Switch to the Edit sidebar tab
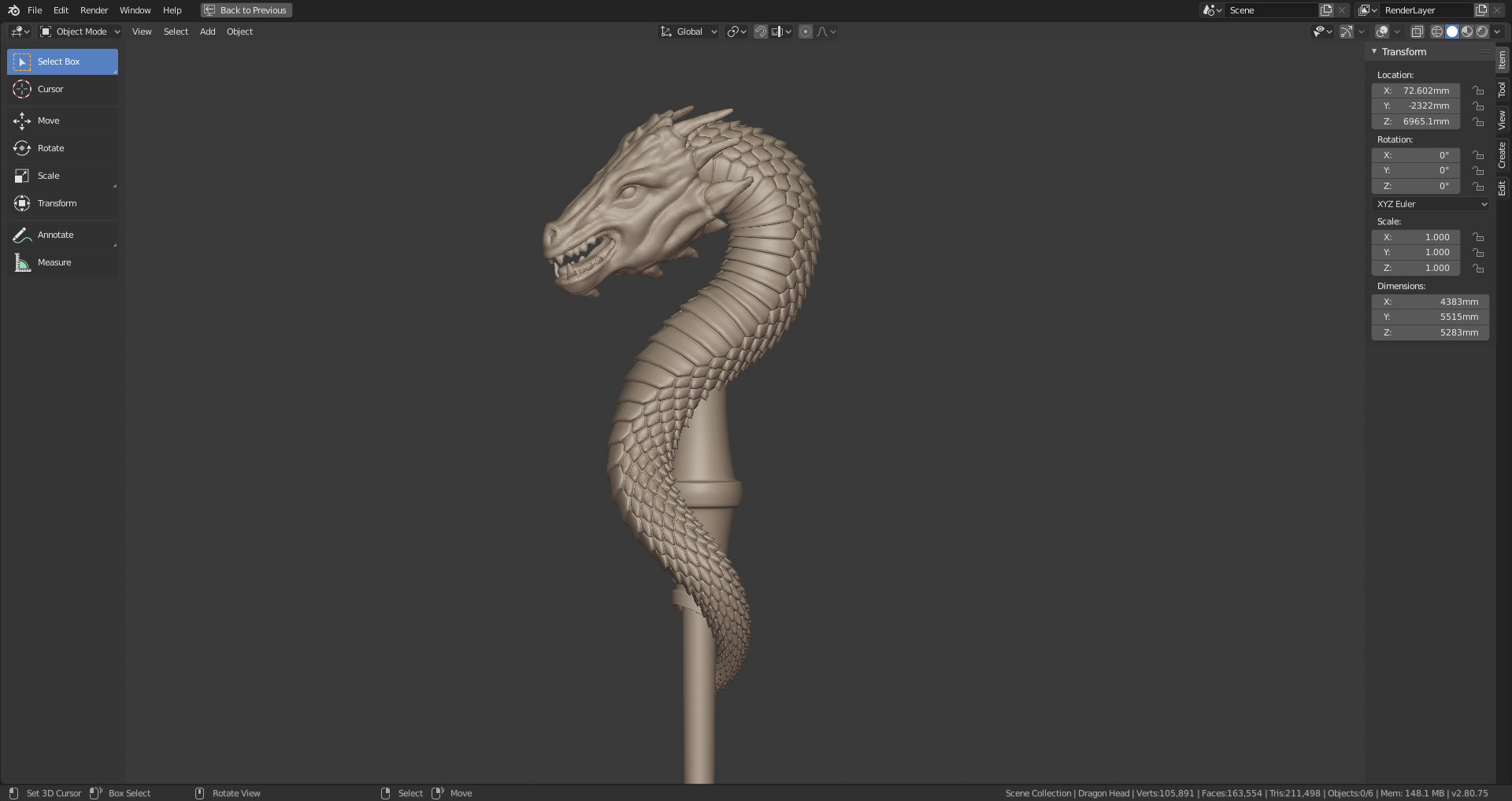 1503,188
